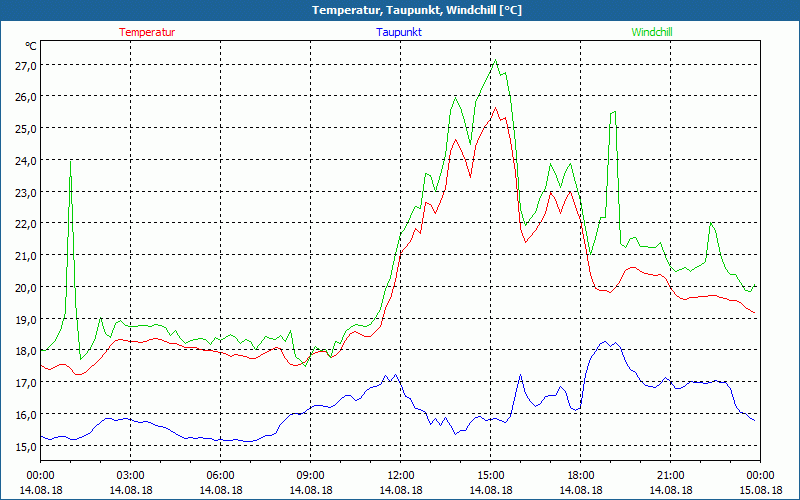Select the 27,0 y-axis value label

click(25, 65)
